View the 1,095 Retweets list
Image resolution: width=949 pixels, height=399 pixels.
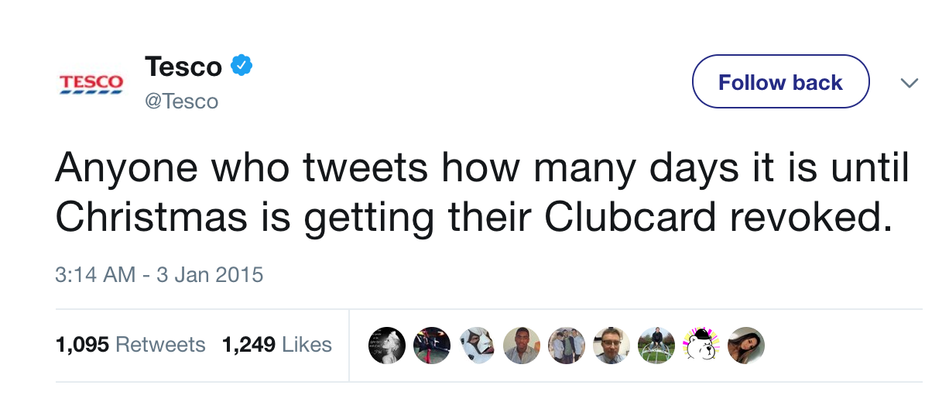tap(130, 345)
